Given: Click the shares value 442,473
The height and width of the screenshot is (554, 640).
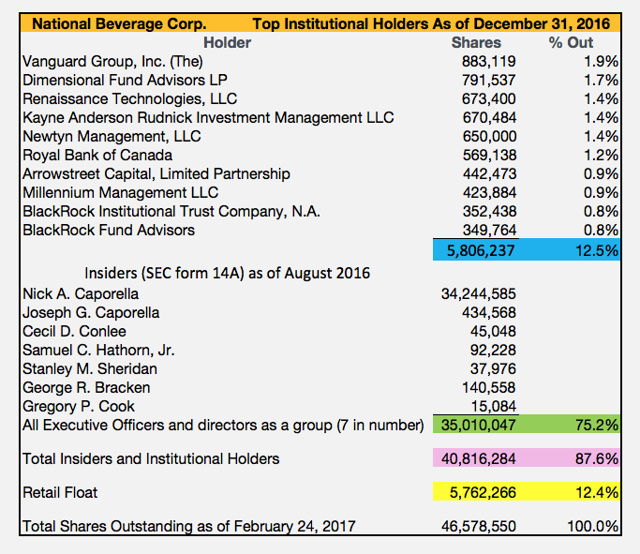Looking at the screenshot, I should click(489, 174).
